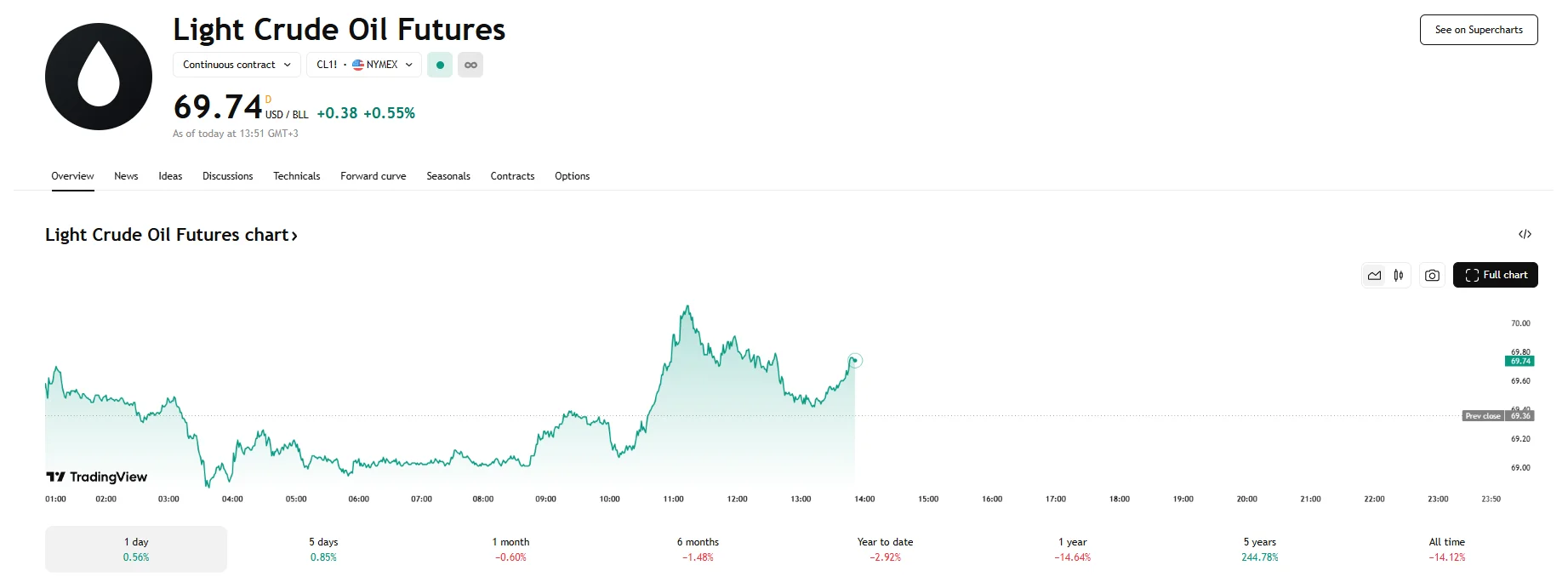Select the 1 month range
1568x588 pixels.
coord(510,549)
